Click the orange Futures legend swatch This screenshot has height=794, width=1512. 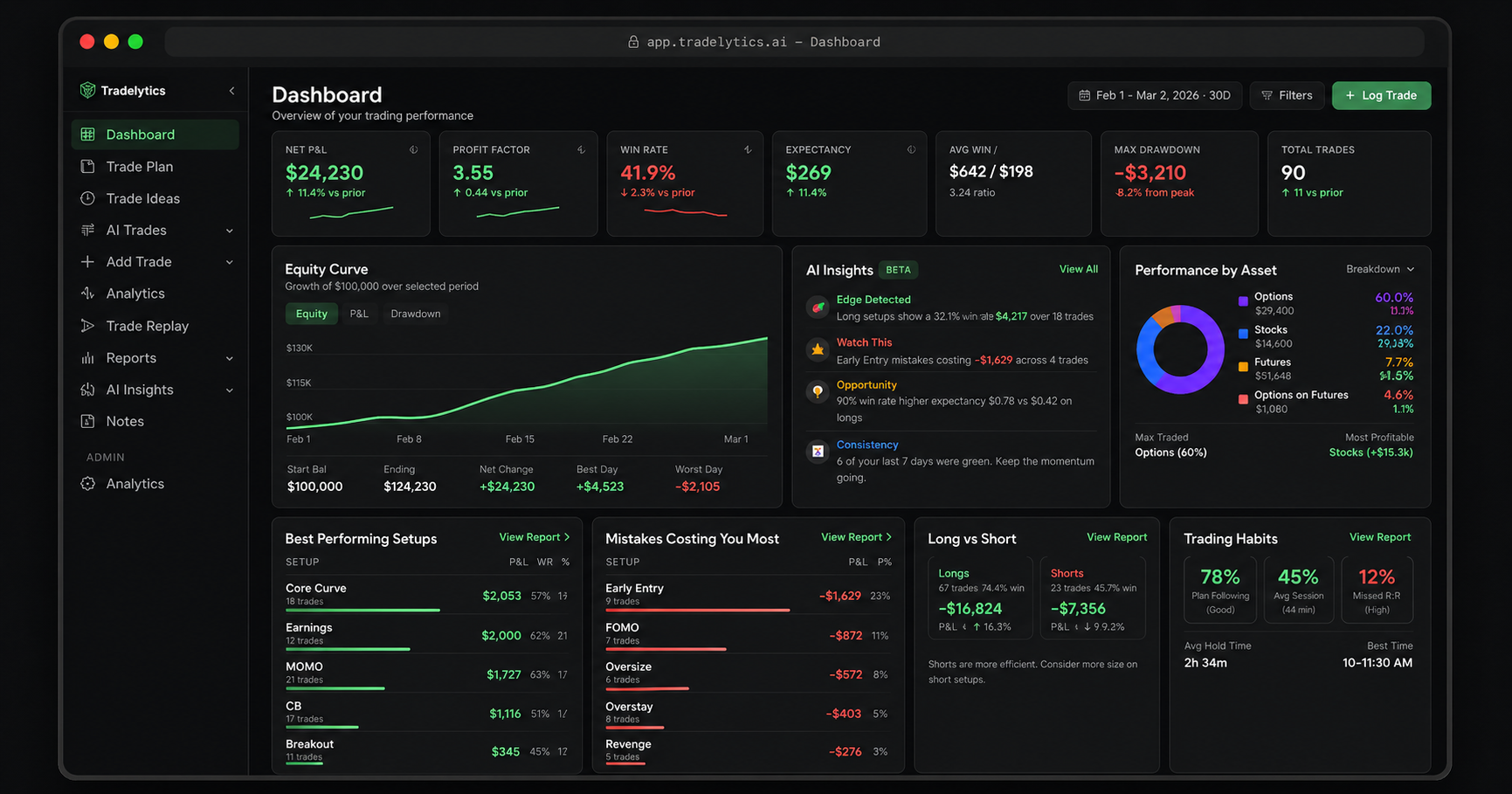(1243, 367)
